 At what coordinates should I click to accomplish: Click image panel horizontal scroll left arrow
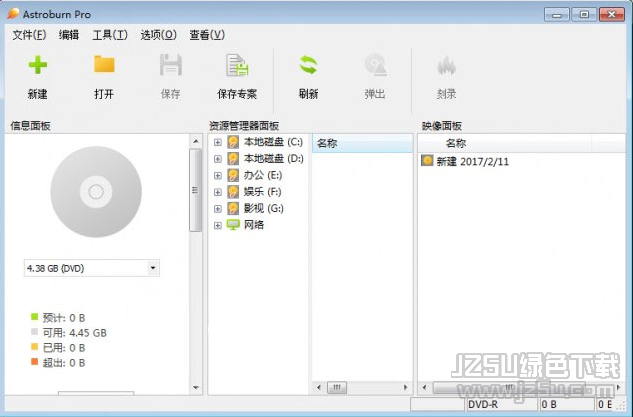424,388
